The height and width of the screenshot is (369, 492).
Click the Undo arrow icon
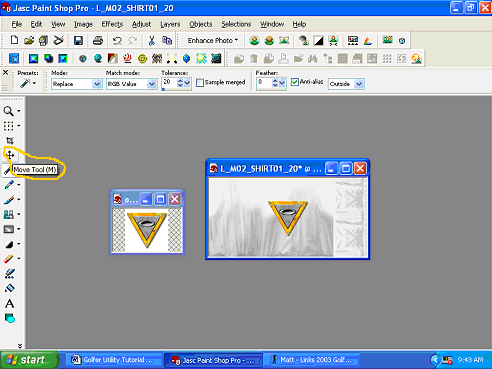117,41
